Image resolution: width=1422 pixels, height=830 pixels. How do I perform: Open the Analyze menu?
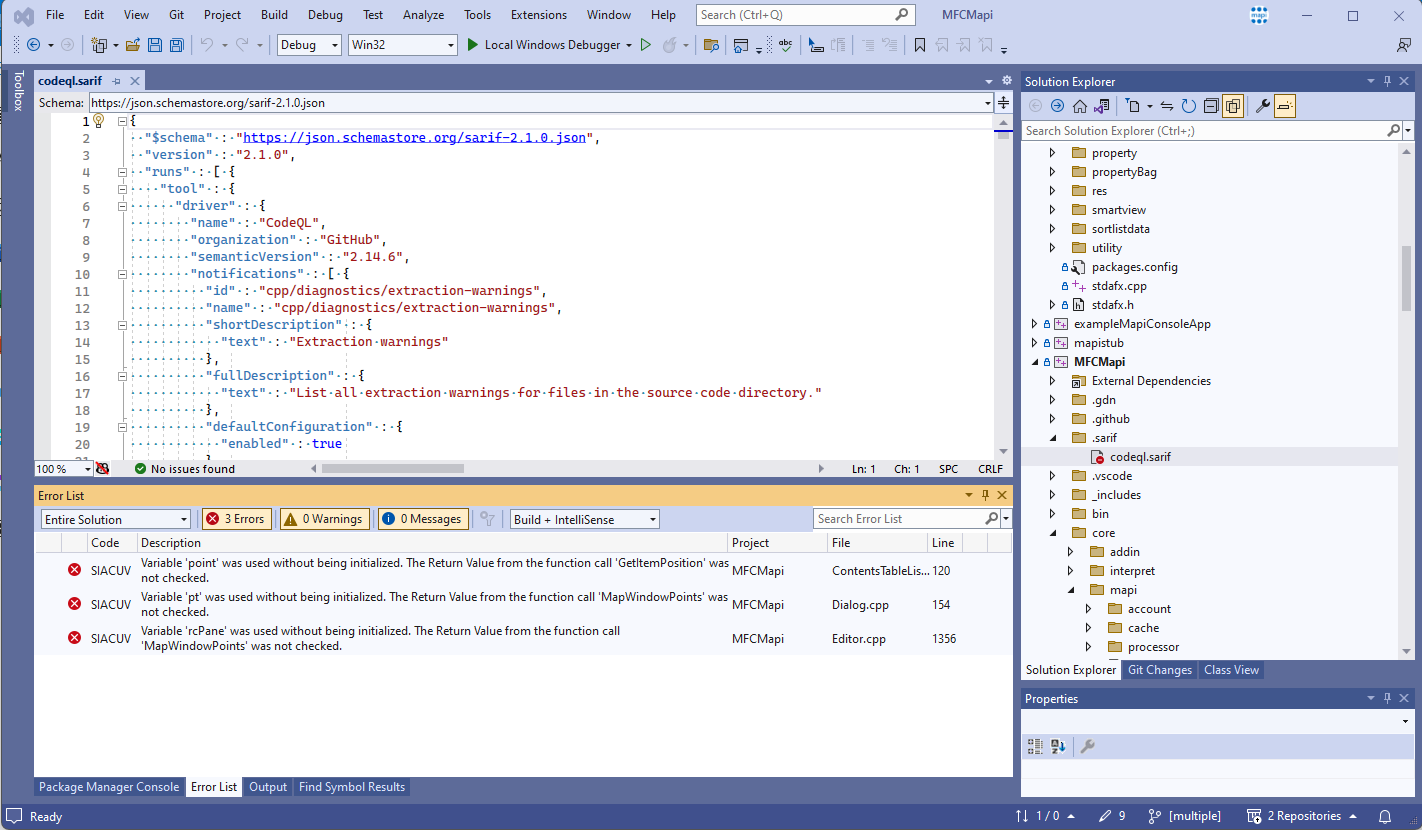tap(423, 14)
